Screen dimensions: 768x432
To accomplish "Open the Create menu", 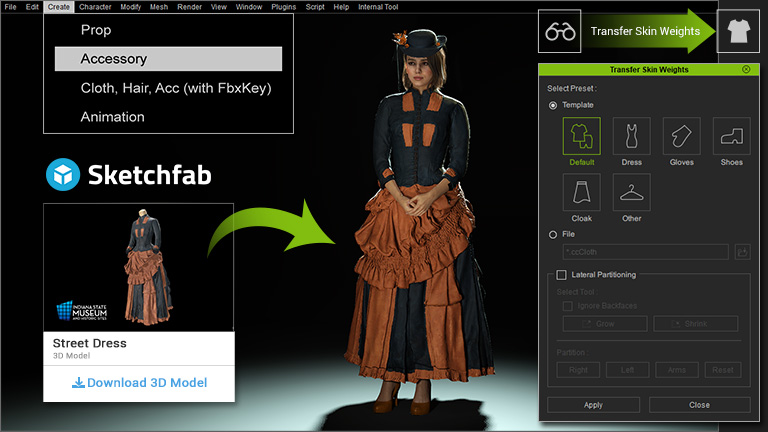I will tap(58, 7).
